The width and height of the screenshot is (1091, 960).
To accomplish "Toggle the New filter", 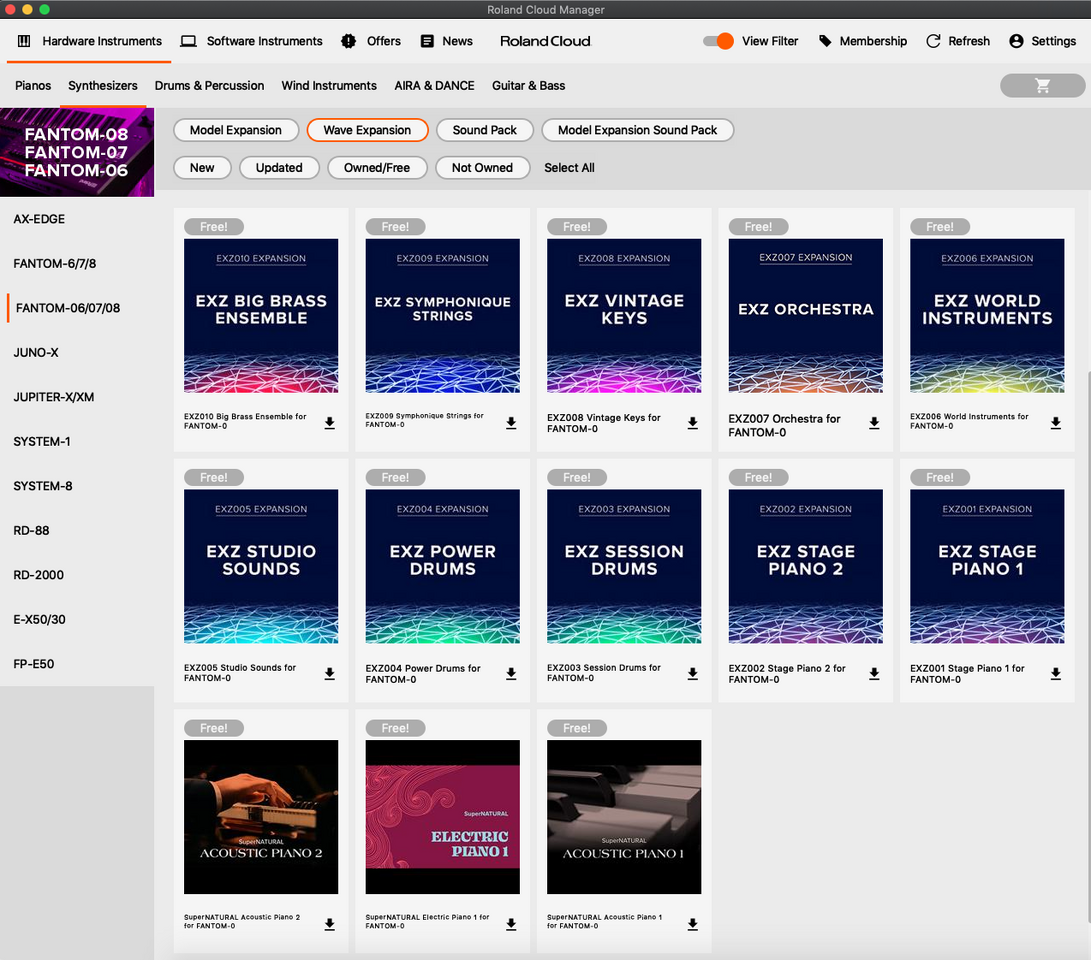I will 202,168.
